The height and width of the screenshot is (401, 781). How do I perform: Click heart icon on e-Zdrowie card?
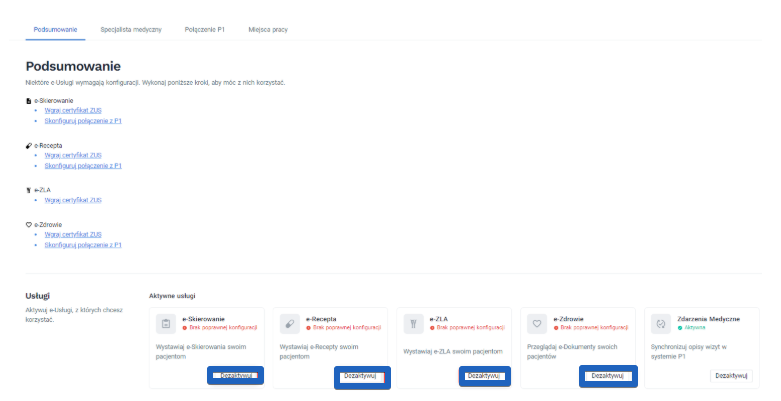tap(537, 324)
